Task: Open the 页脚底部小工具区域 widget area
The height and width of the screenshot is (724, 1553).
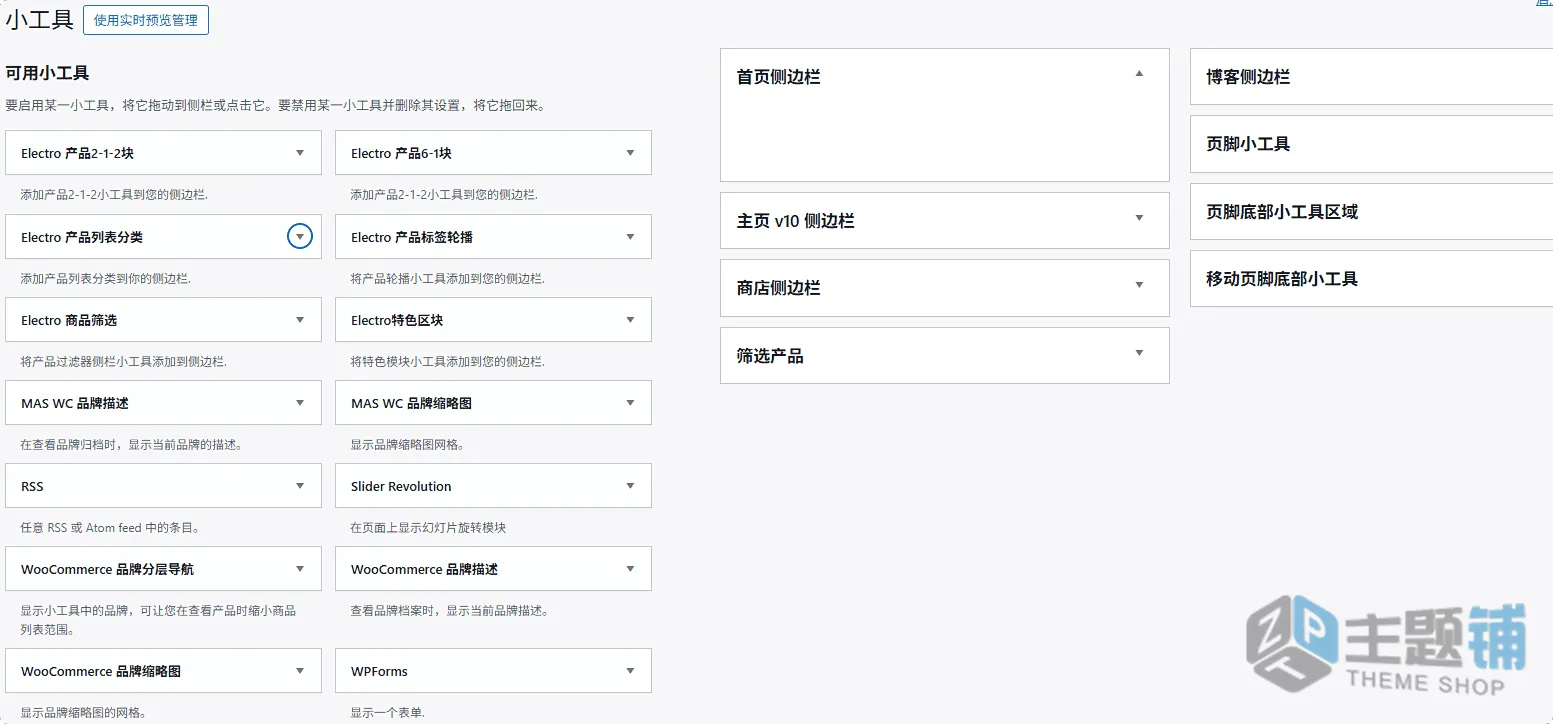Action: point(1371,211)
